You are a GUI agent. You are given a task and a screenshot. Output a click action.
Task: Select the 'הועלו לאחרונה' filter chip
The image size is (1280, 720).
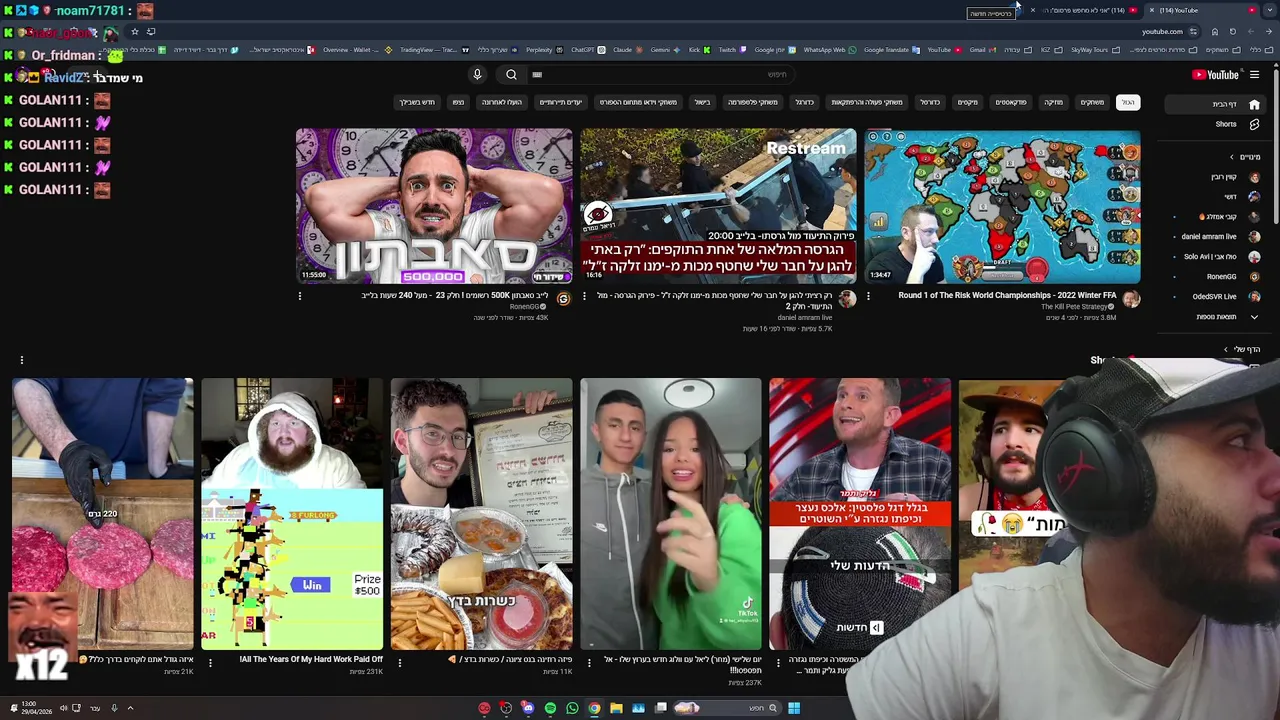coord(502,102)
